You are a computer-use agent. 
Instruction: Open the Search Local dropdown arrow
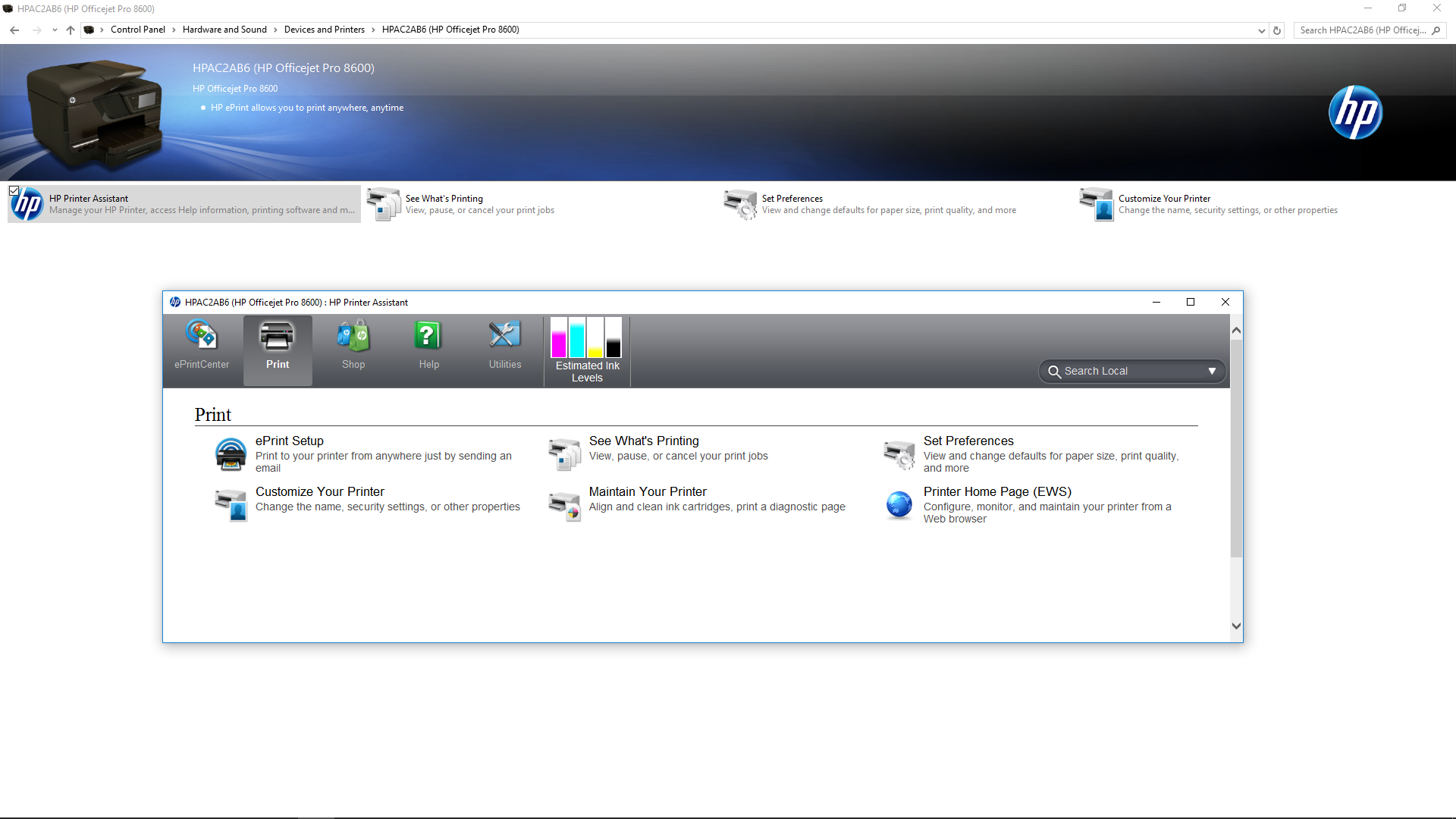[x=1212, y=371]
